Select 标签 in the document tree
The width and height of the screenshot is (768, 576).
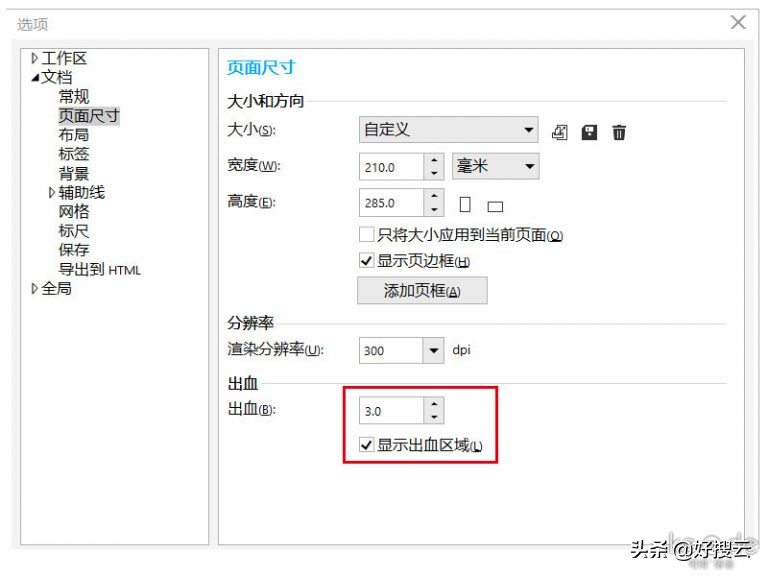(74, 154)
